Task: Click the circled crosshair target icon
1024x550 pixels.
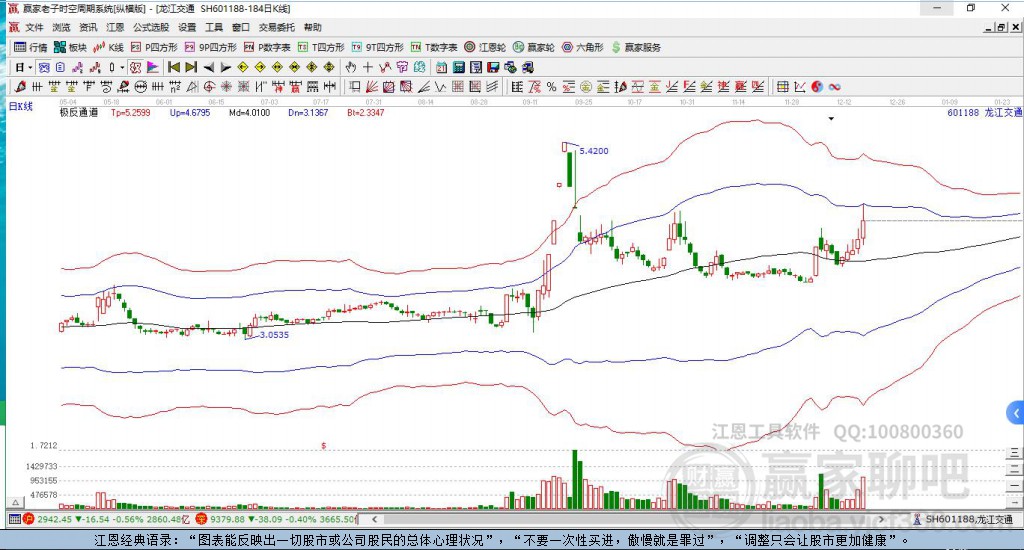Action: 210,87
